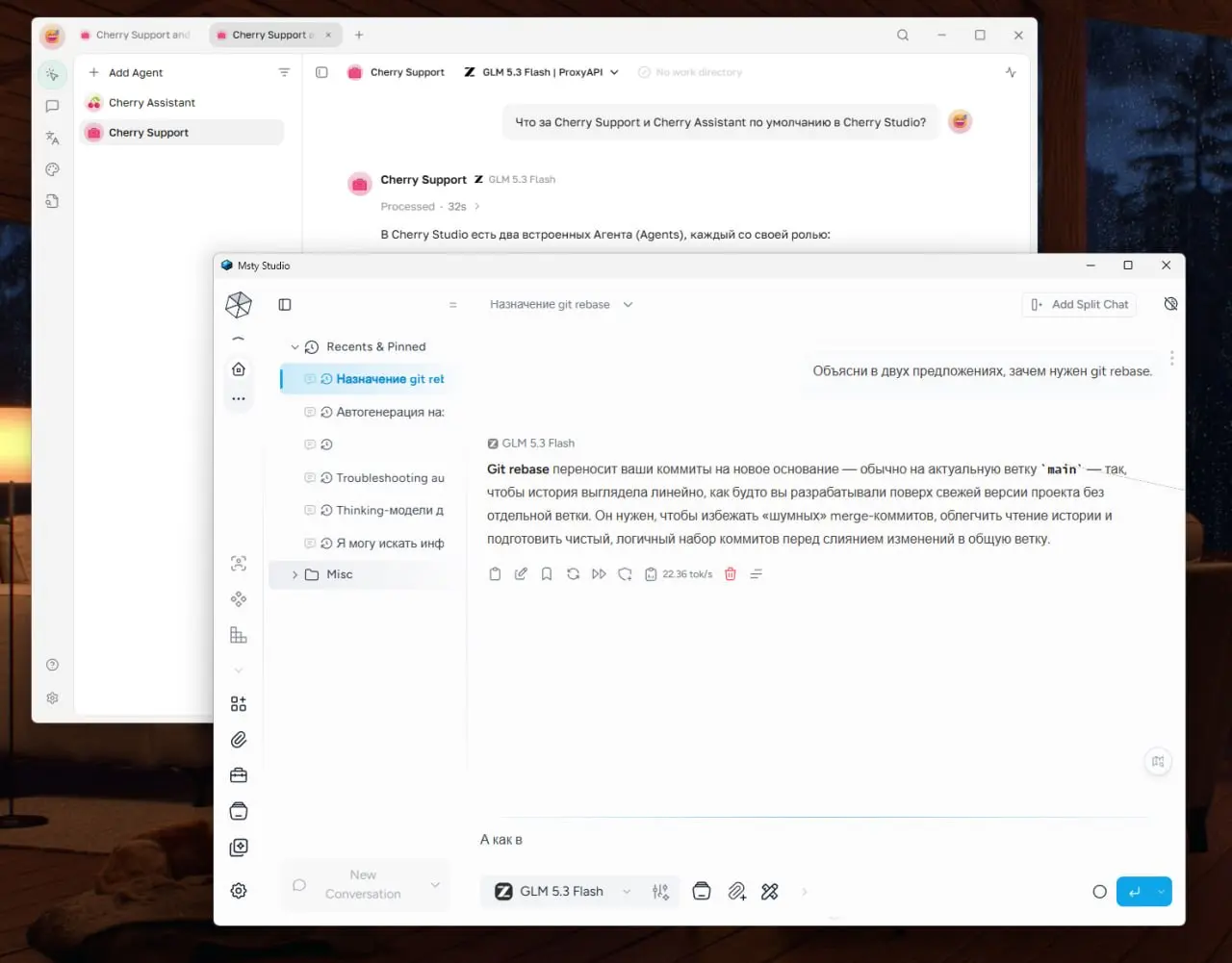Expand lower Msty sidebar icons with the down chevron
The width and height of the screenshot is (1232, 963).
point(239,671)
